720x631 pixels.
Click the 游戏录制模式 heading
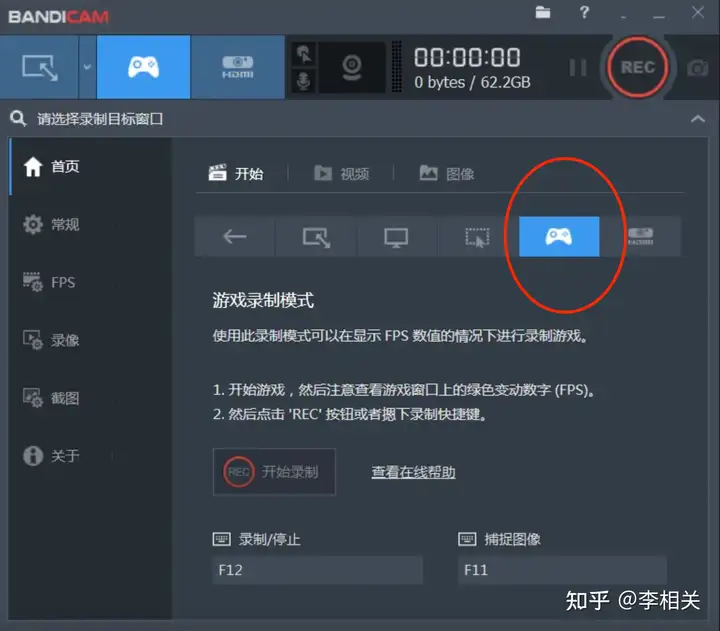coord(263,300)
